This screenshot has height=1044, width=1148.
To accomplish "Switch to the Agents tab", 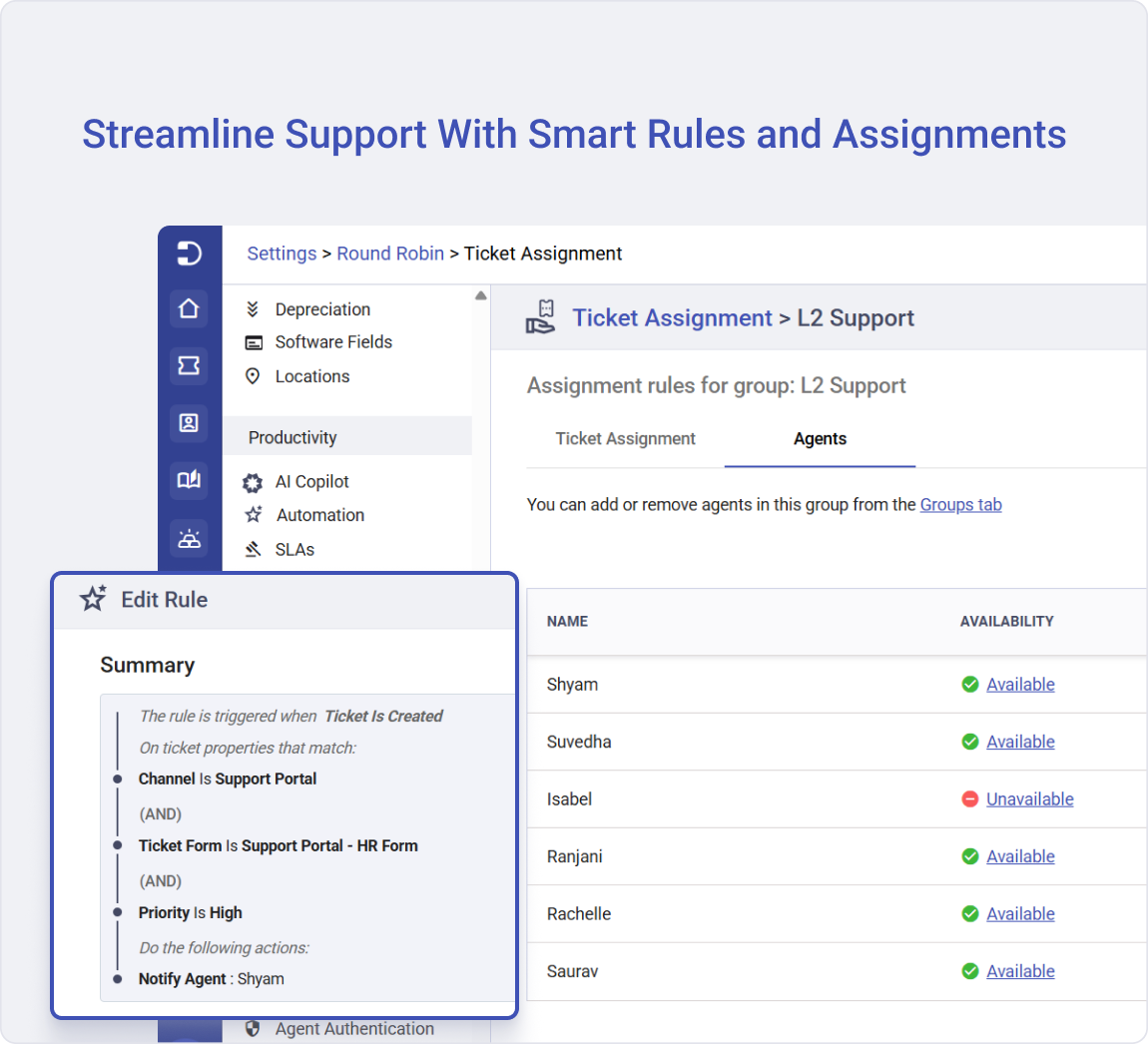I will click(820, 438).
